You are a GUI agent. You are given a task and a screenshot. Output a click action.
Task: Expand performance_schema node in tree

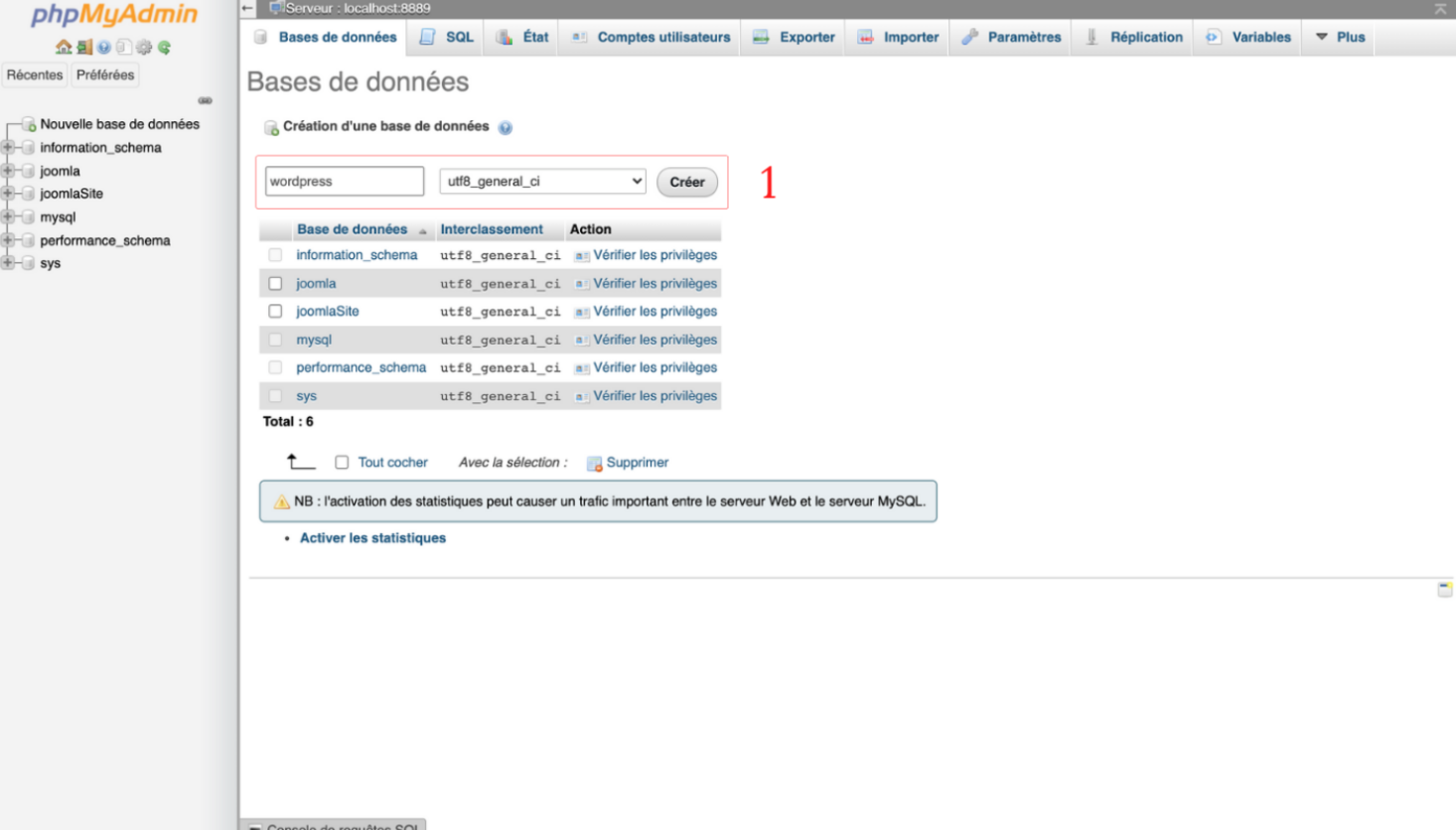tap(8, 240)
